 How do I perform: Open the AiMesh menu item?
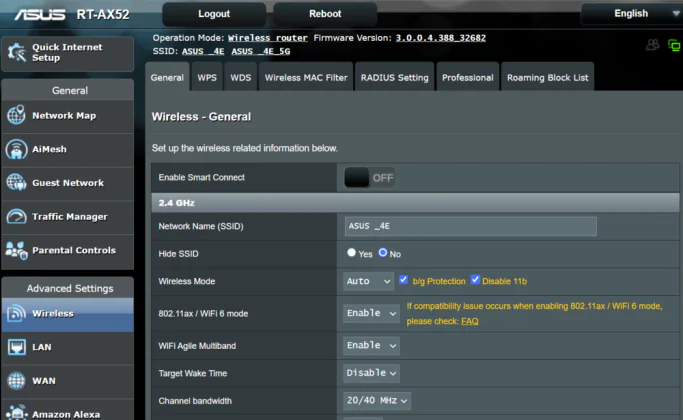click(68, 149)
